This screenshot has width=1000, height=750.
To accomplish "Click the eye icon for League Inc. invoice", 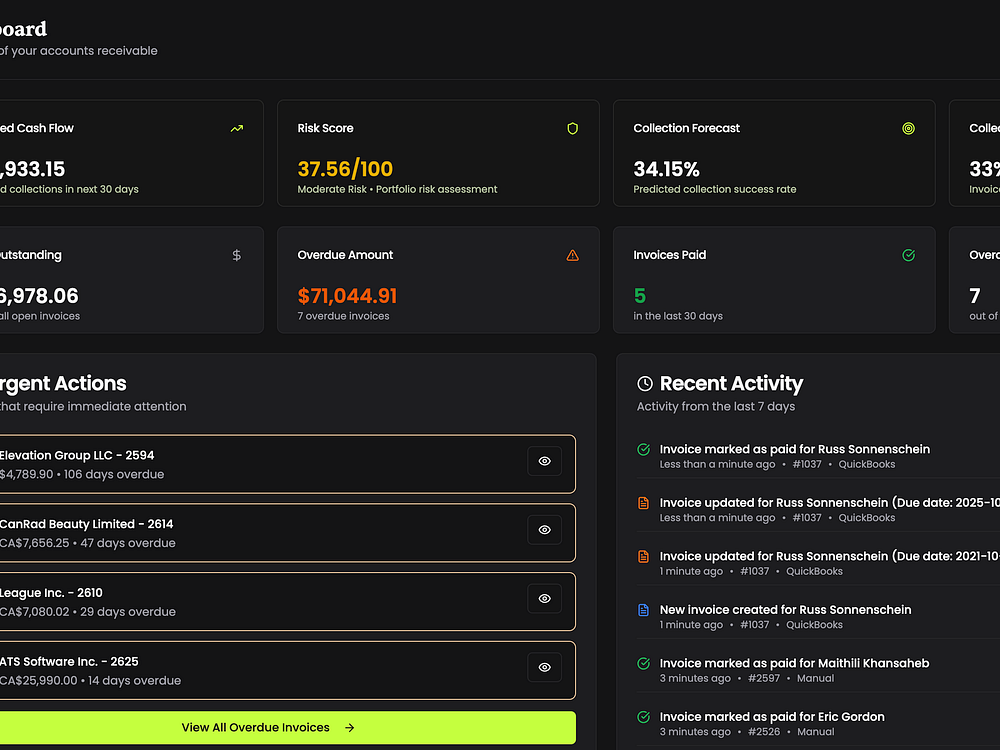I will pyautogui.click(x=545, y=599).
